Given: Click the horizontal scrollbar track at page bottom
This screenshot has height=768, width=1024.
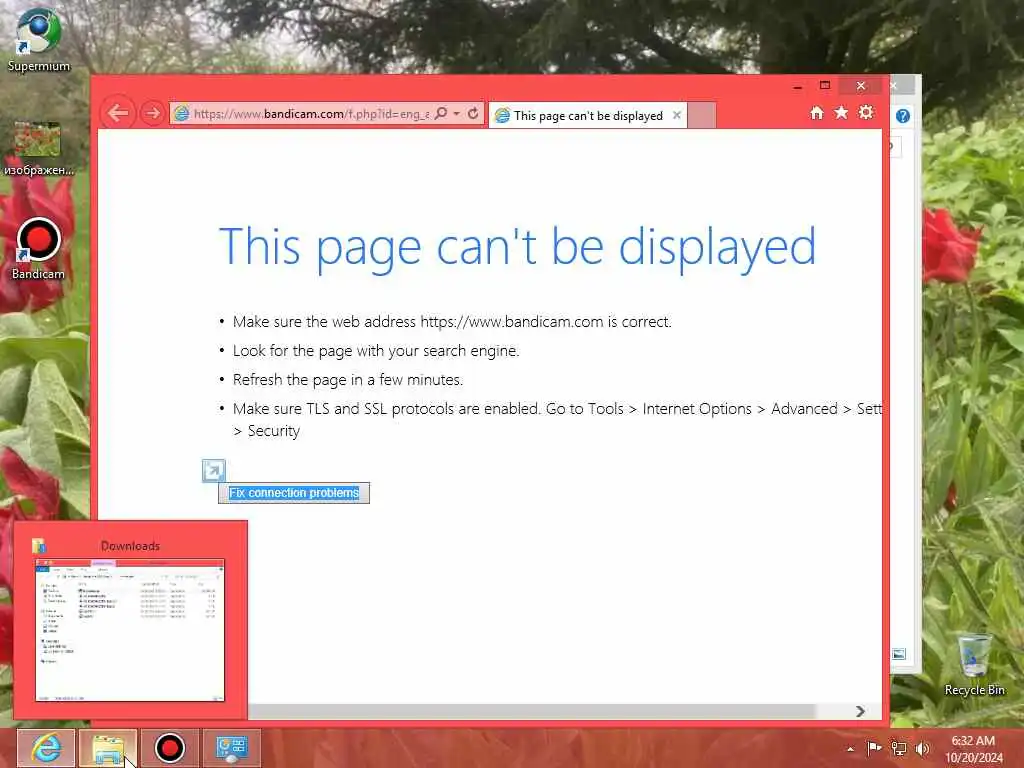Looking at the screenshot, I should (532, 711).
